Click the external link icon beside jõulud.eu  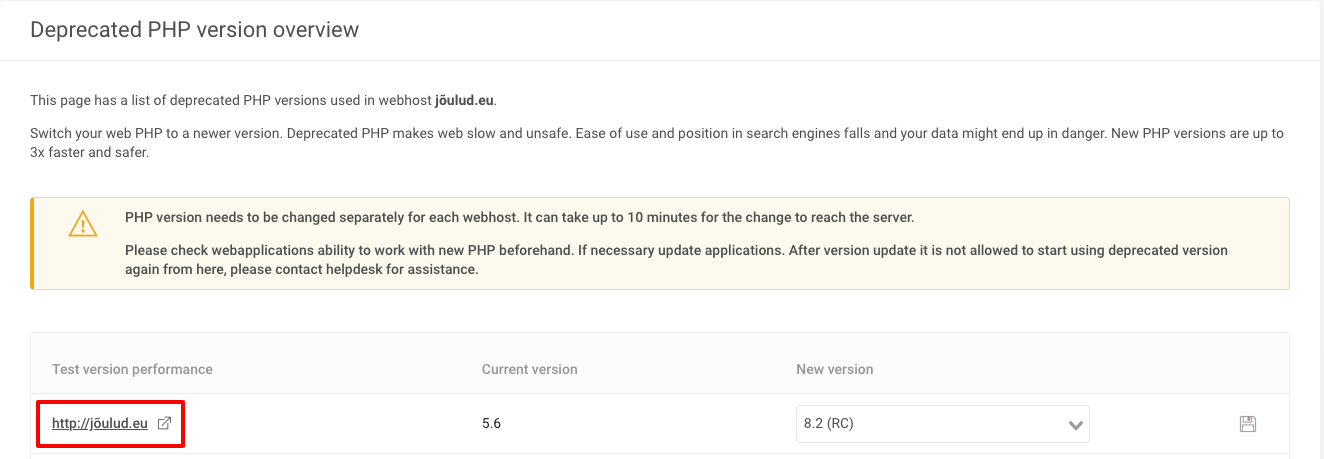(x=165, y=423)
